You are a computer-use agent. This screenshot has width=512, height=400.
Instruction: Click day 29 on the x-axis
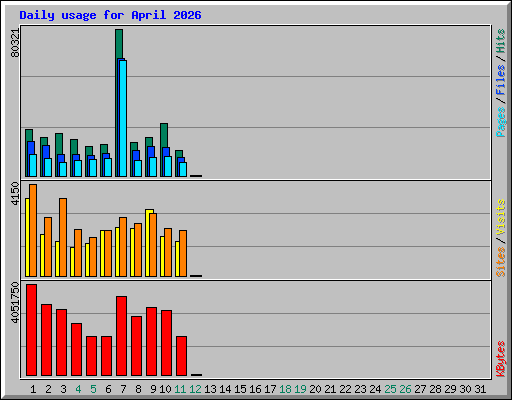[x=450, y=389]
